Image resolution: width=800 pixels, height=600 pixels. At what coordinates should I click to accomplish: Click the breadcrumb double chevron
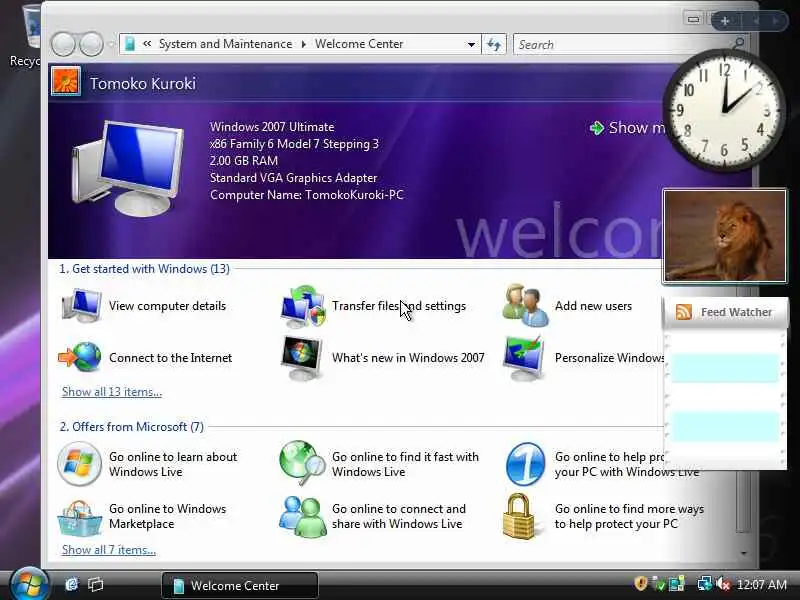(x=147, y=44)
